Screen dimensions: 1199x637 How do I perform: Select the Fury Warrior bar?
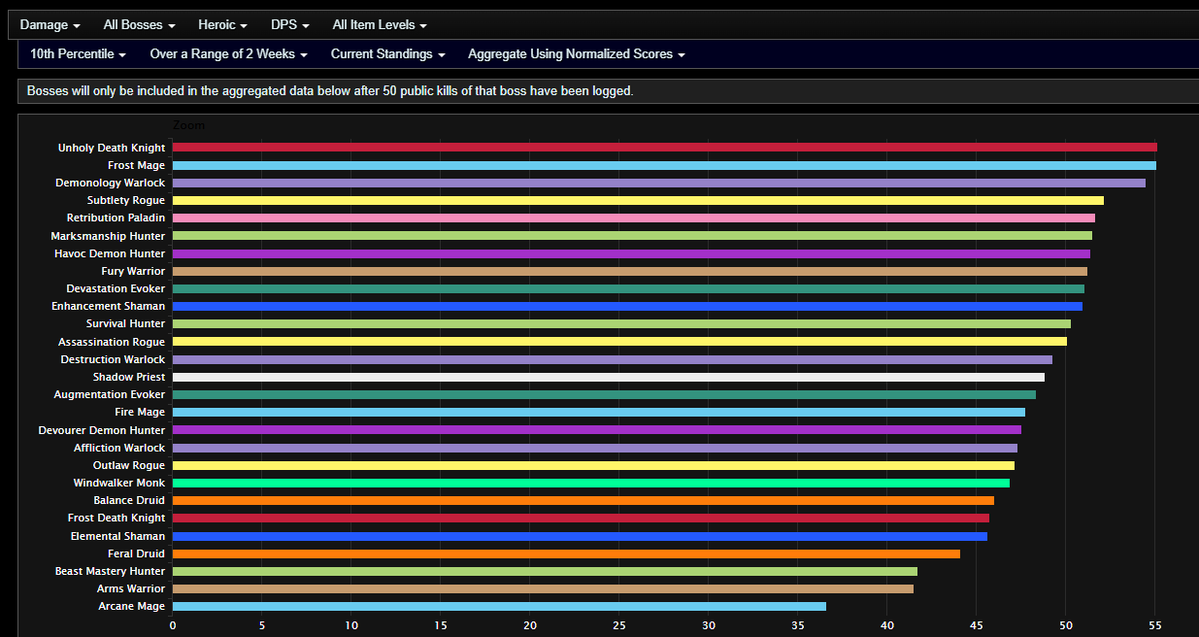tap(630, 271)
